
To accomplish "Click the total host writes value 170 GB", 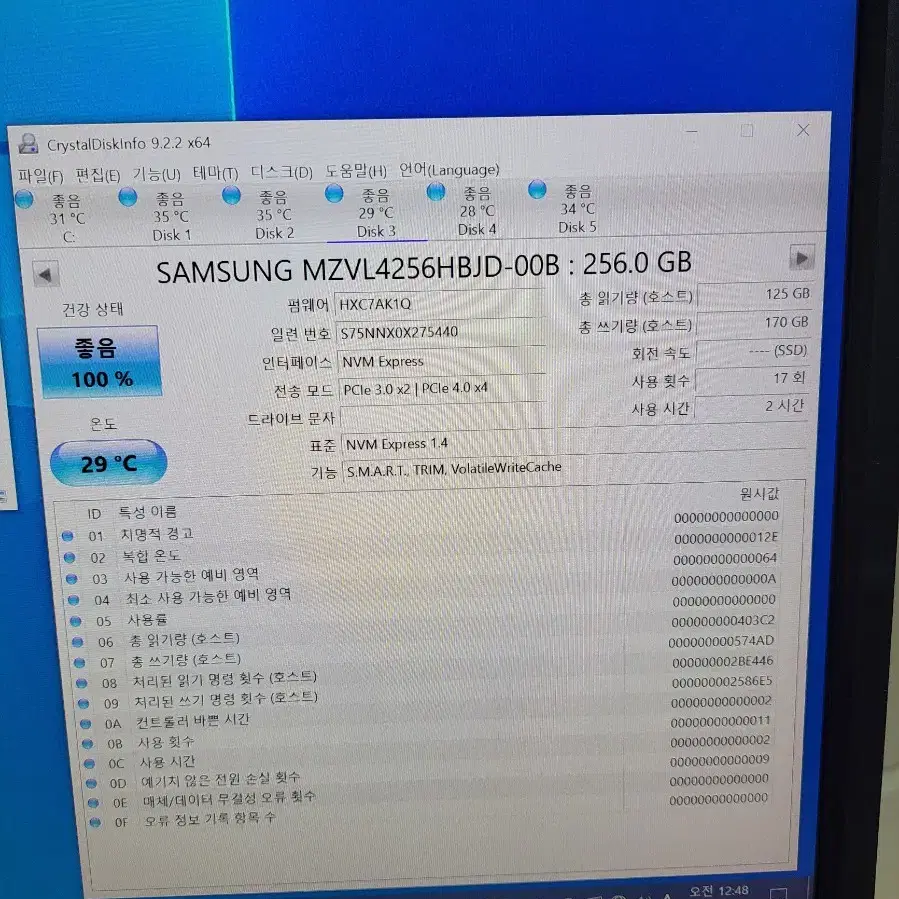I will click(x=753, y=323).
